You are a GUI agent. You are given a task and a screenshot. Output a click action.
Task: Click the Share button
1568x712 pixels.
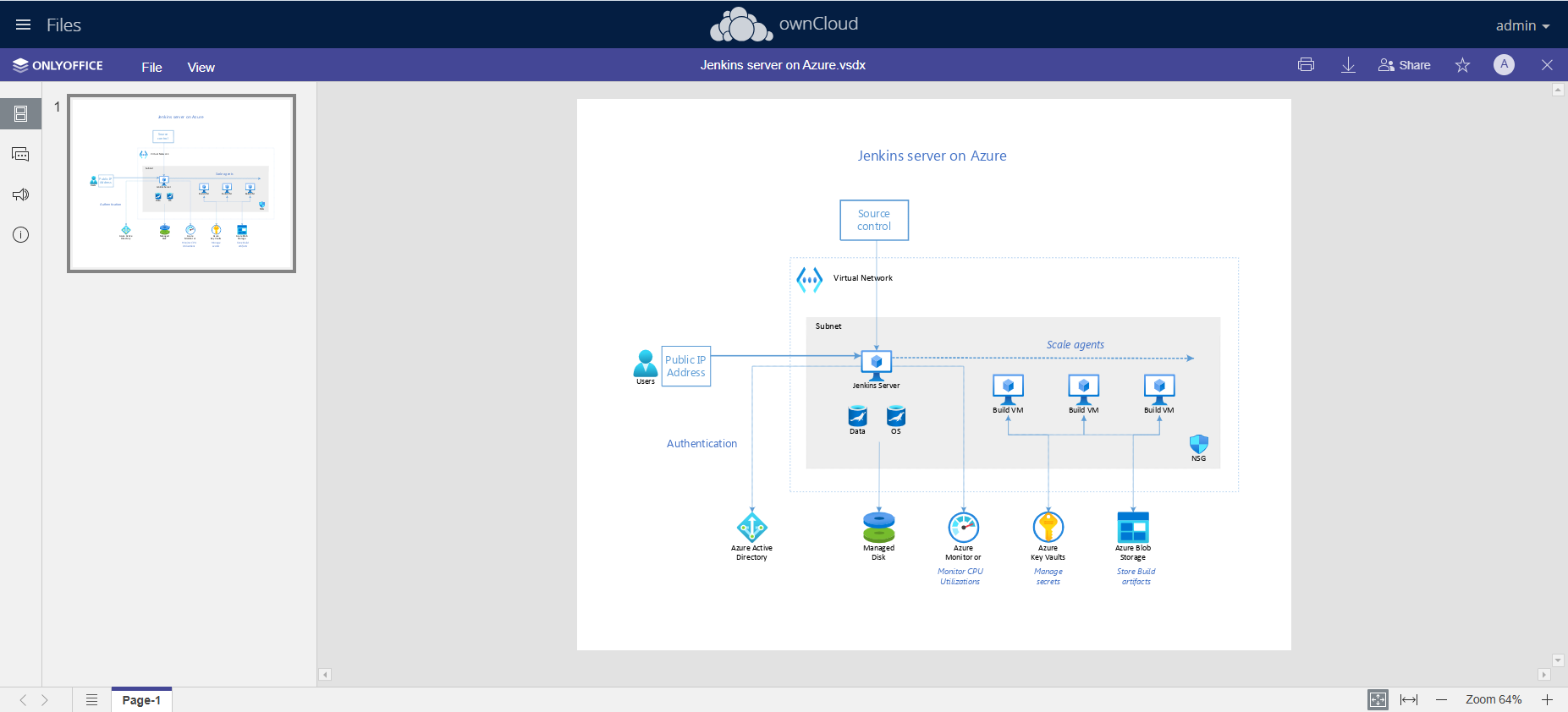pos(1405,65)
